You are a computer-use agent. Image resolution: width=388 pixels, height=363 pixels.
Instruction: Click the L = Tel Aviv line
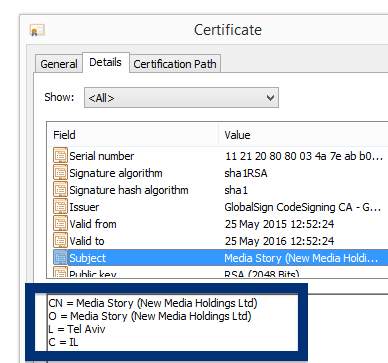(77, 329)
